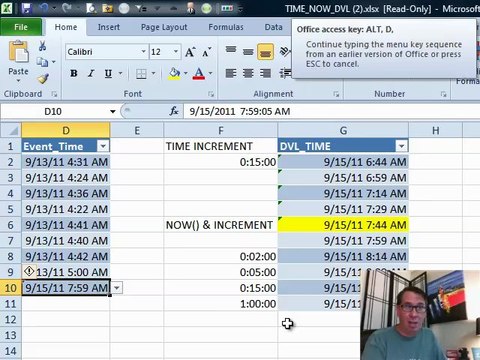The height and width of the screenshot is (360, 480).
Task: Switch to the Page Layout tab
Action: (x=164, y=27)
